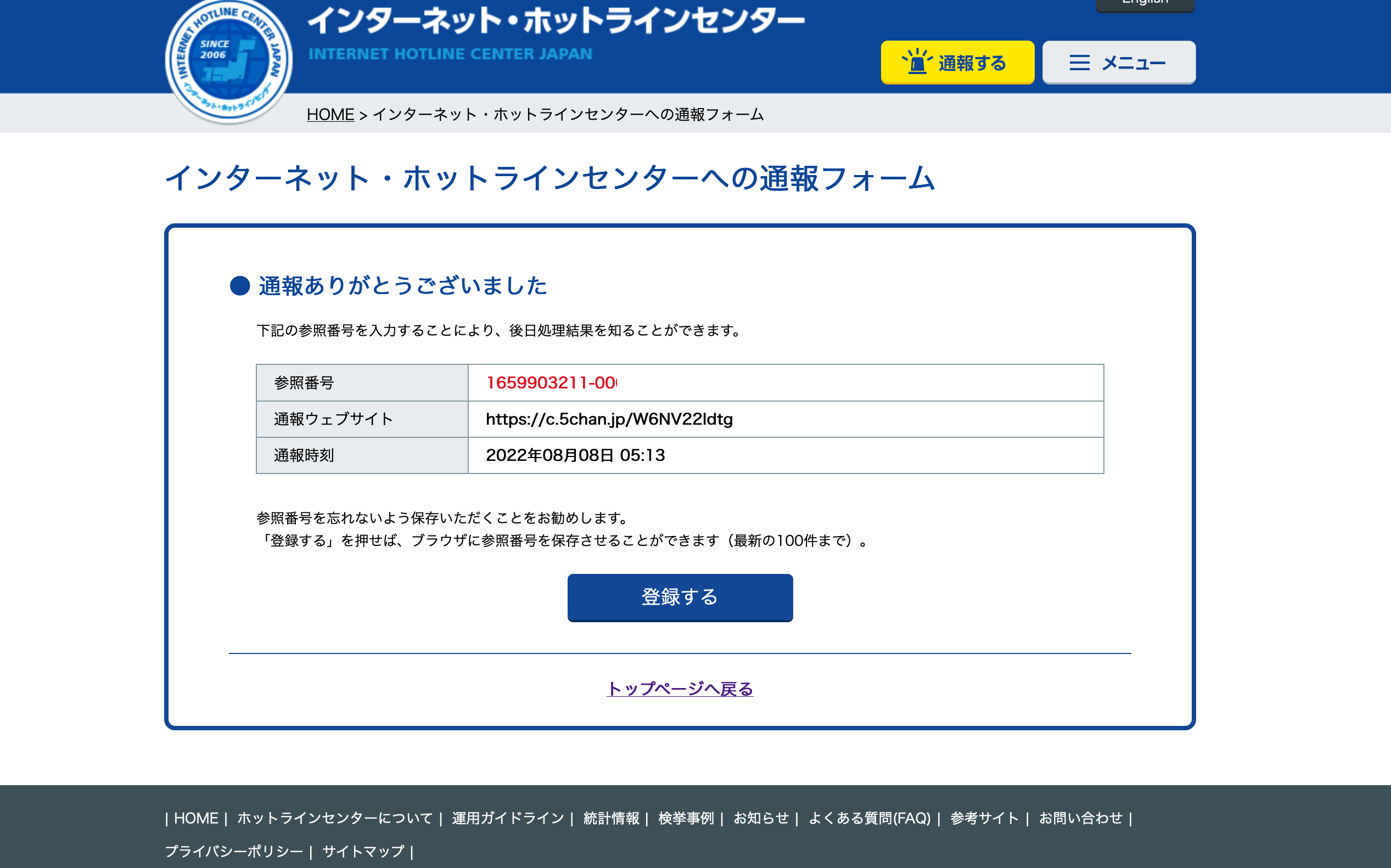Open the 参考サイト footer link

984,818
